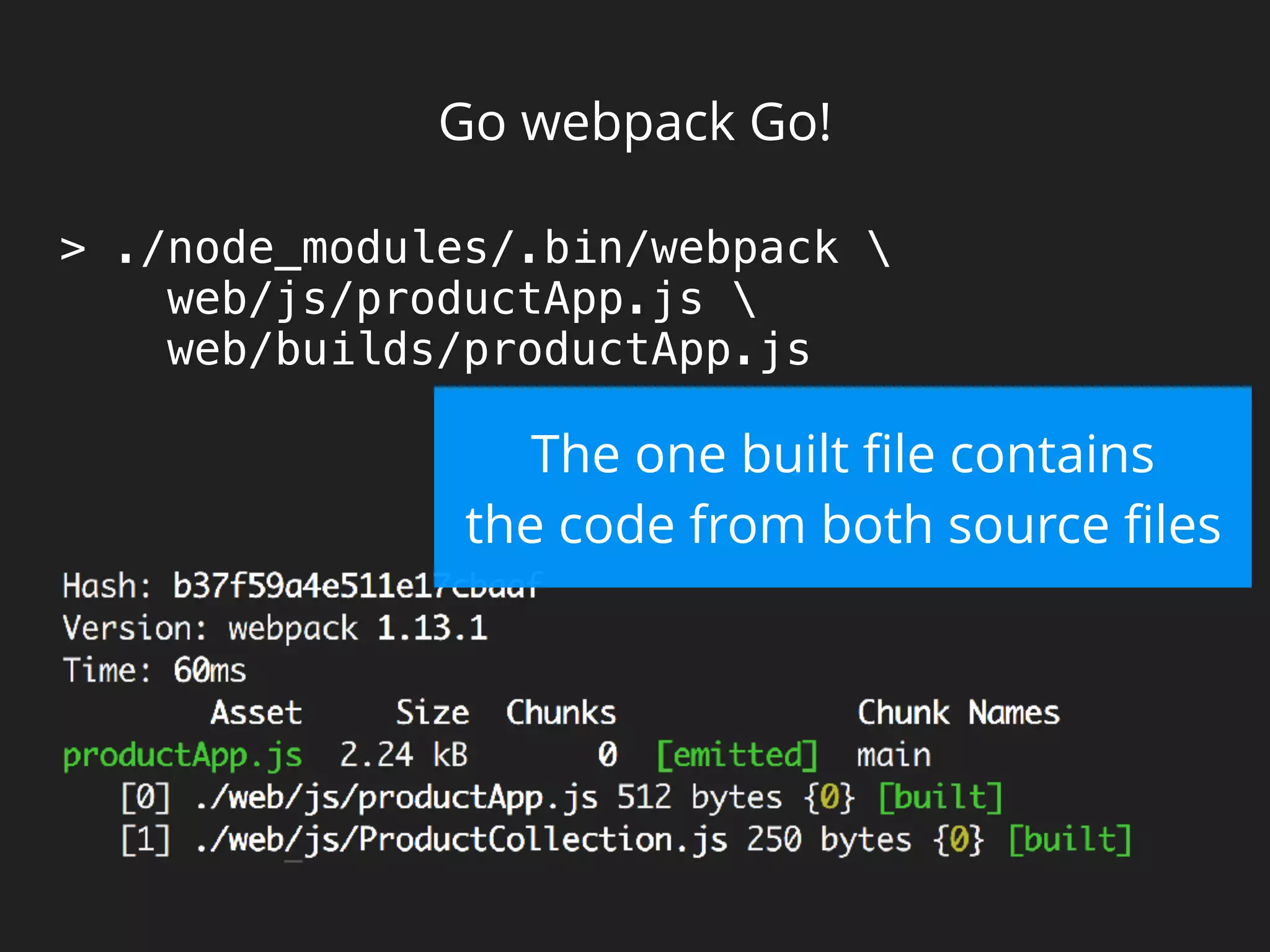
Task: Click the '>' prompt symbol
Action: click(x=73, y=250)
